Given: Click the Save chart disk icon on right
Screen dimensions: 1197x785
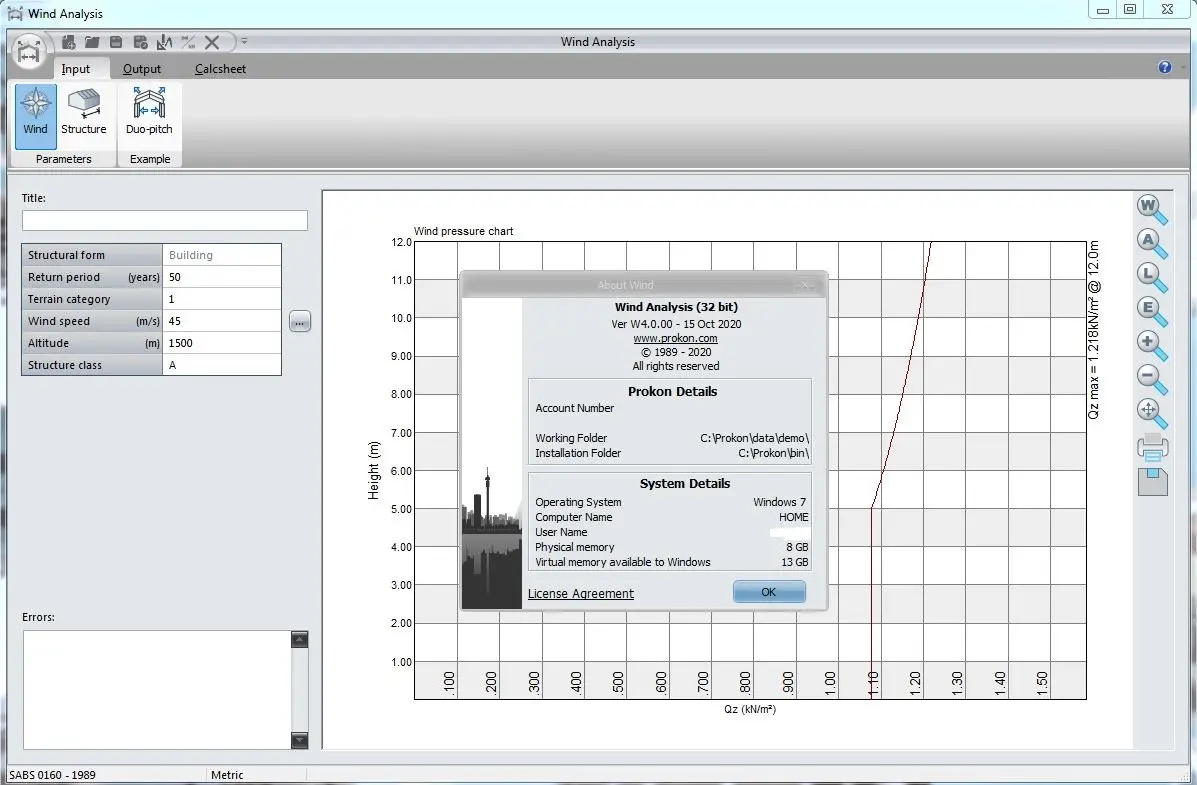Looking at the screenshot, I should tap(1153, 482).
